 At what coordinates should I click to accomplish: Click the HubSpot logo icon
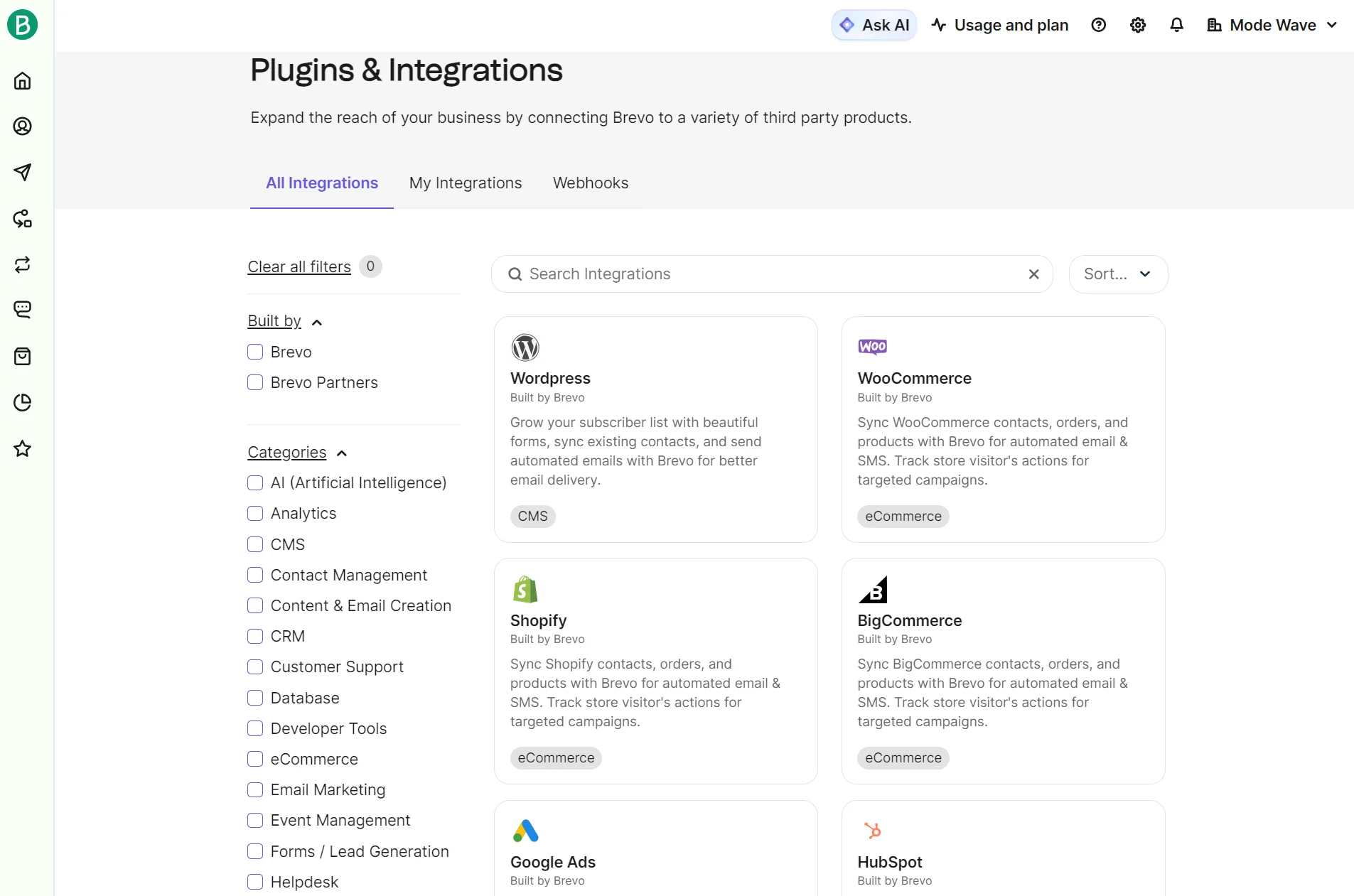click(873, 831)
